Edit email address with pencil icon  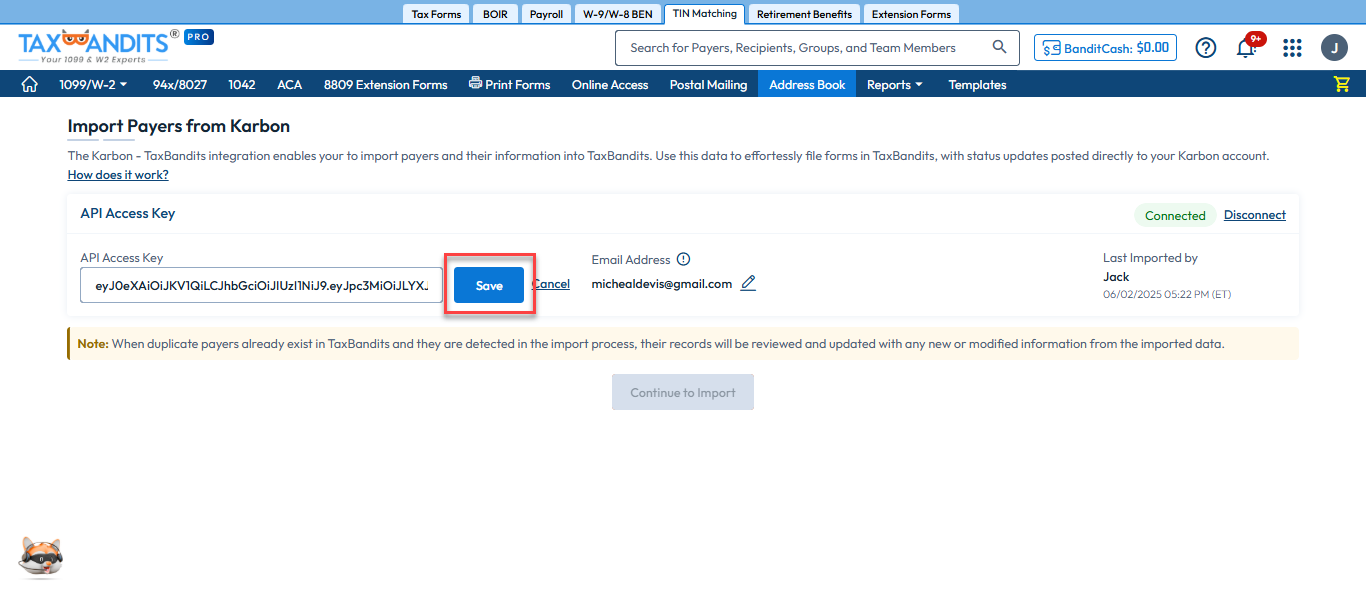[748, 283]
